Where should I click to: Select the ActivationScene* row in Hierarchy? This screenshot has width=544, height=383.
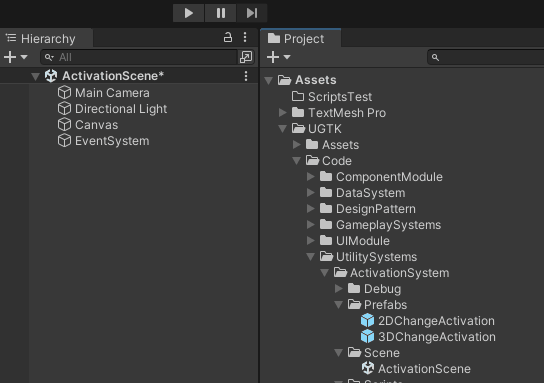(129, 76)
